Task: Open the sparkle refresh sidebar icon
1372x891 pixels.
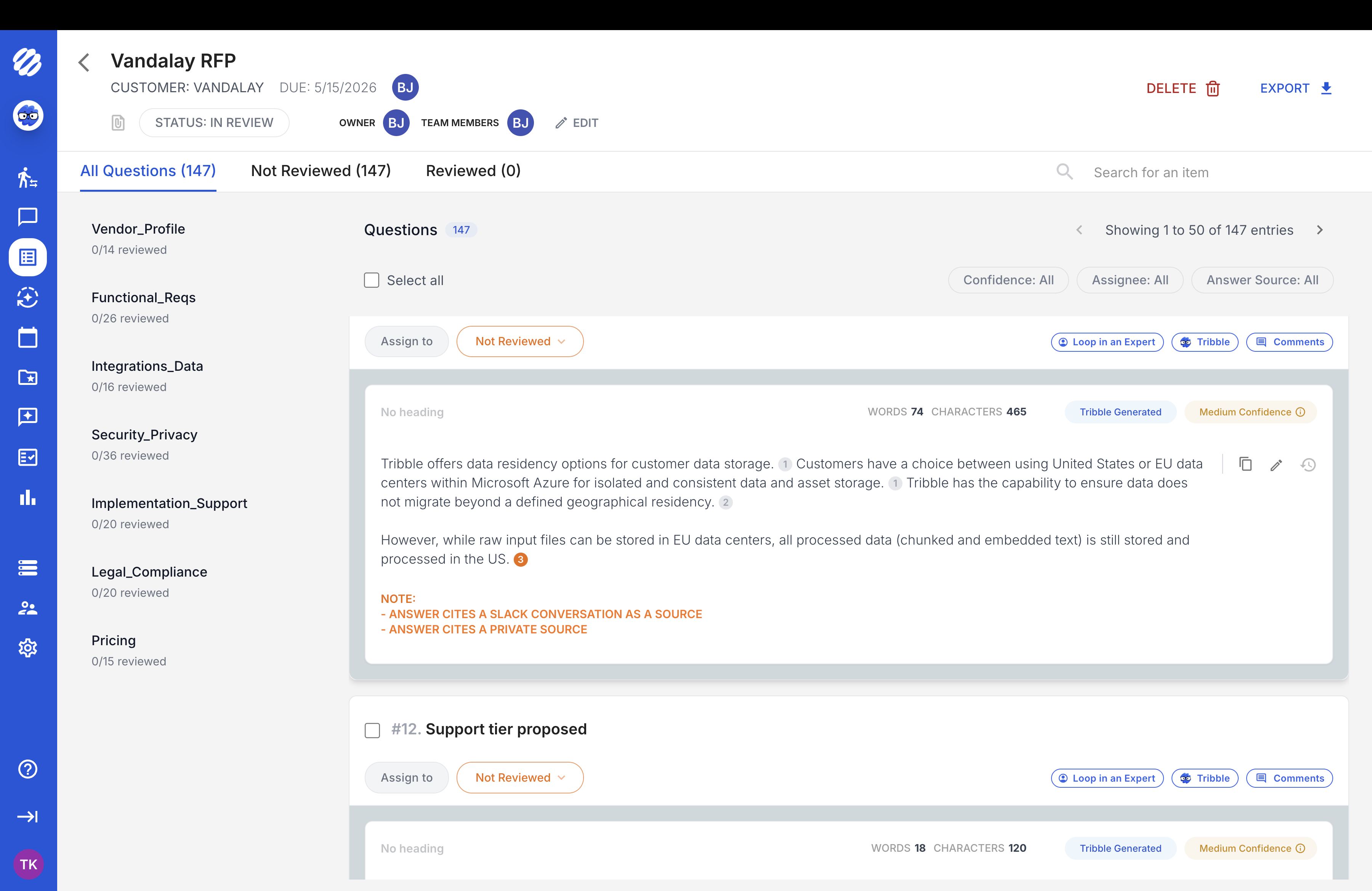Action: click(28, 297)
